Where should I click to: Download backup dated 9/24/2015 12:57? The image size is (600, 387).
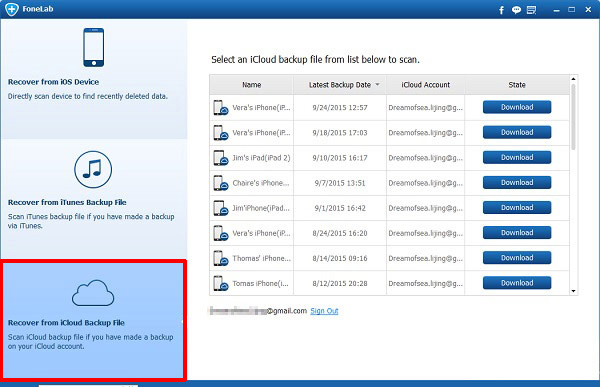click(517, 107)
